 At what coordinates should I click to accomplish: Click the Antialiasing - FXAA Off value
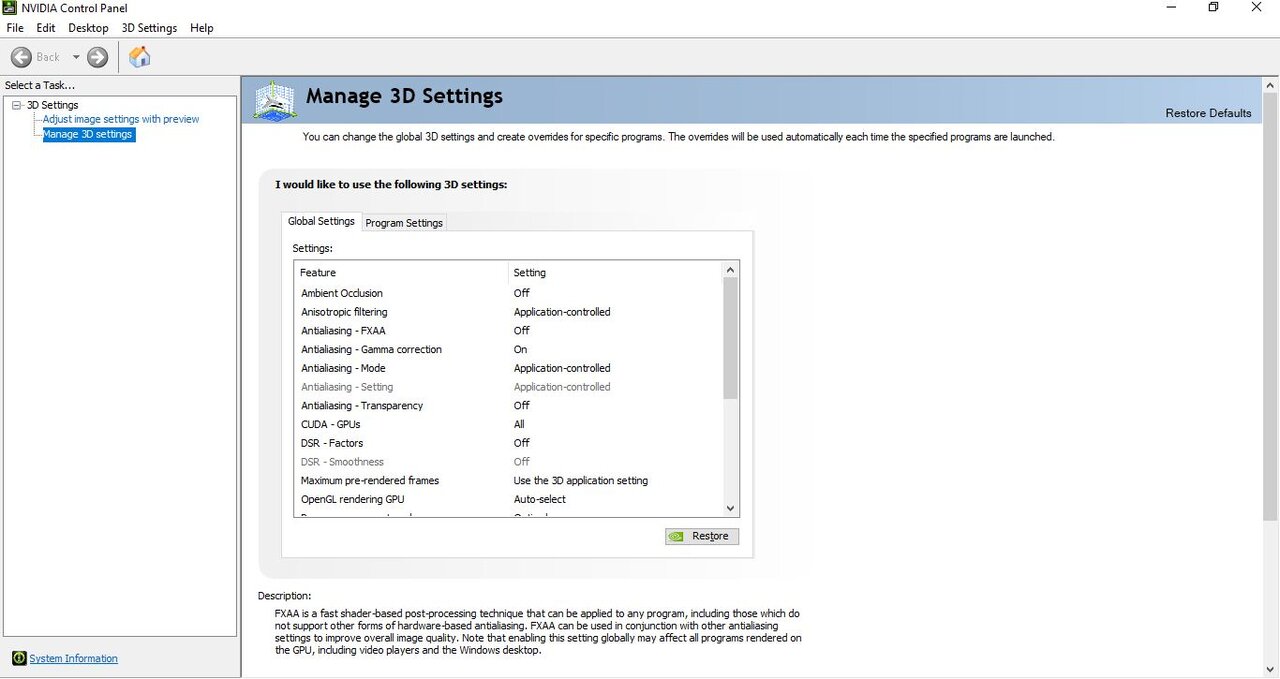pos(521,330)
